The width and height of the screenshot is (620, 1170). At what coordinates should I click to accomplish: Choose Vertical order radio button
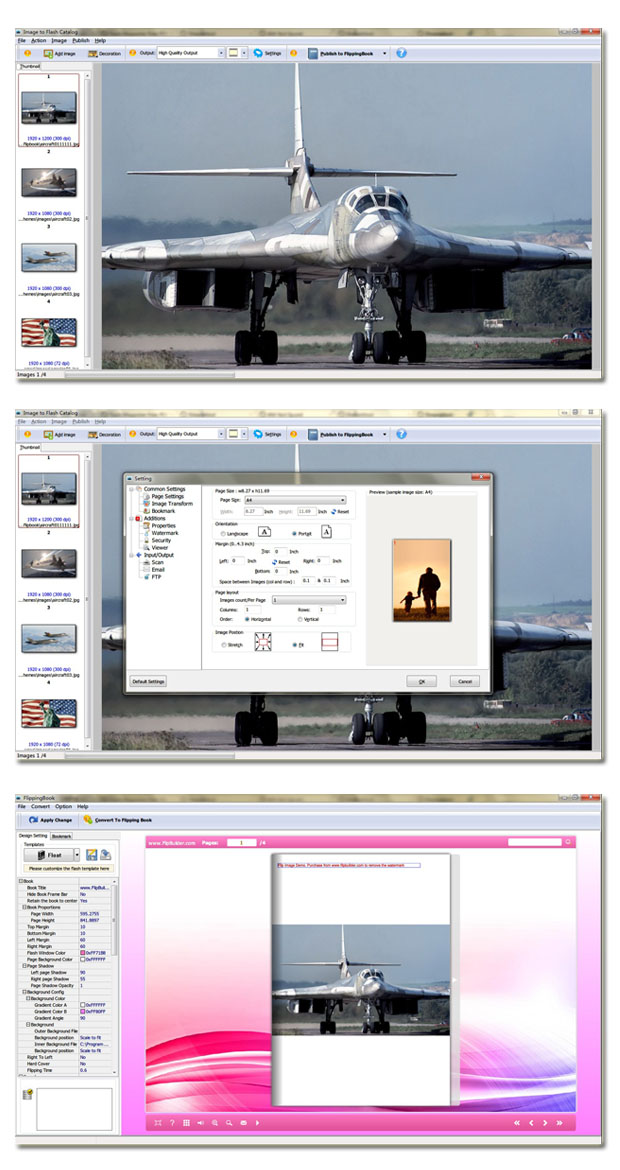(300, 619)
